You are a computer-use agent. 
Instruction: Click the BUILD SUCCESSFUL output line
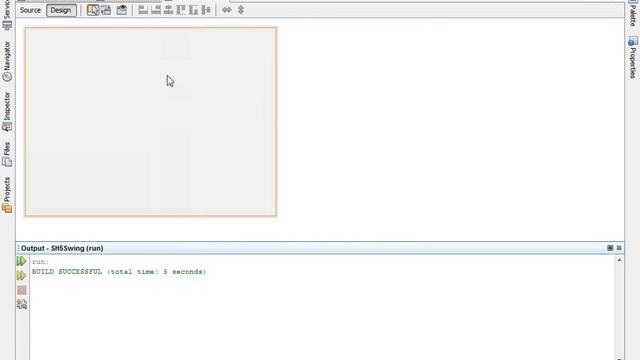(x=119, y=272)
